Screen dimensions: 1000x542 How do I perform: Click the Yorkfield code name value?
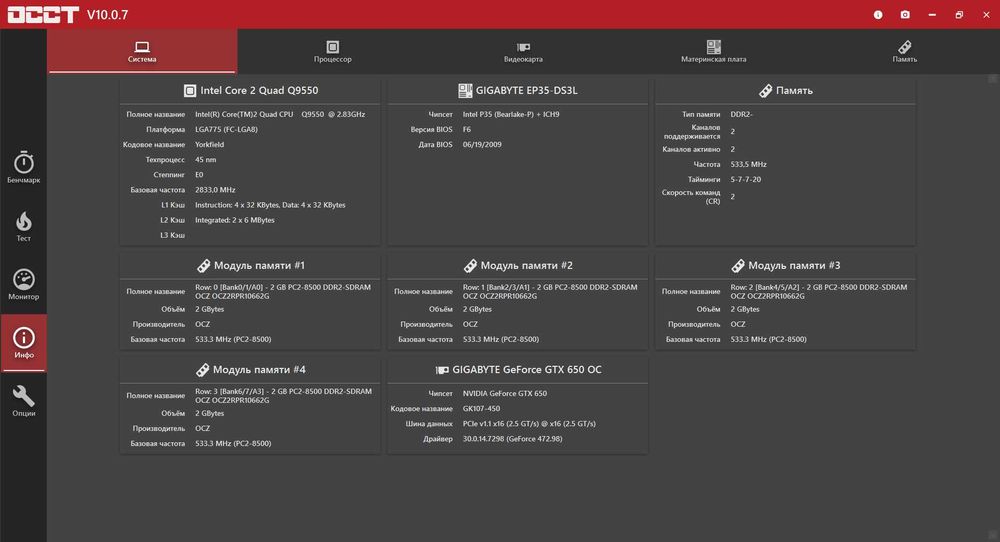click(x=209, y=145)
